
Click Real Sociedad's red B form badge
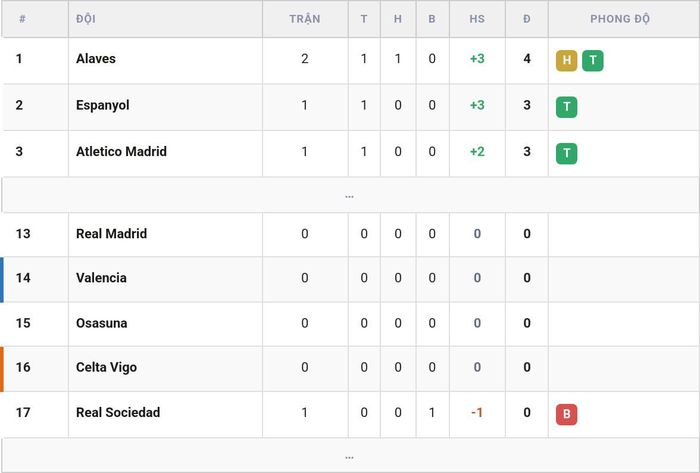coord(566,415)
